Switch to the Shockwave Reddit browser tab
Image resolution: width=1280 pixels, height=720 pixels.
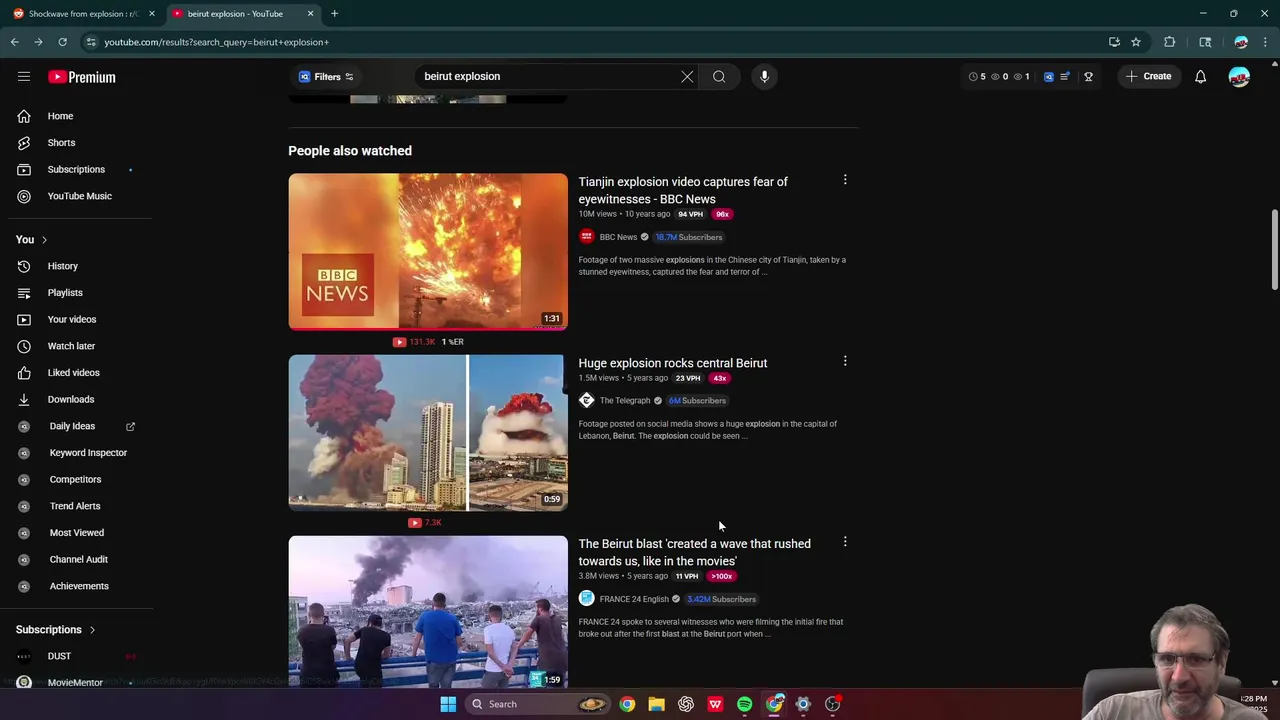[84, 14]
